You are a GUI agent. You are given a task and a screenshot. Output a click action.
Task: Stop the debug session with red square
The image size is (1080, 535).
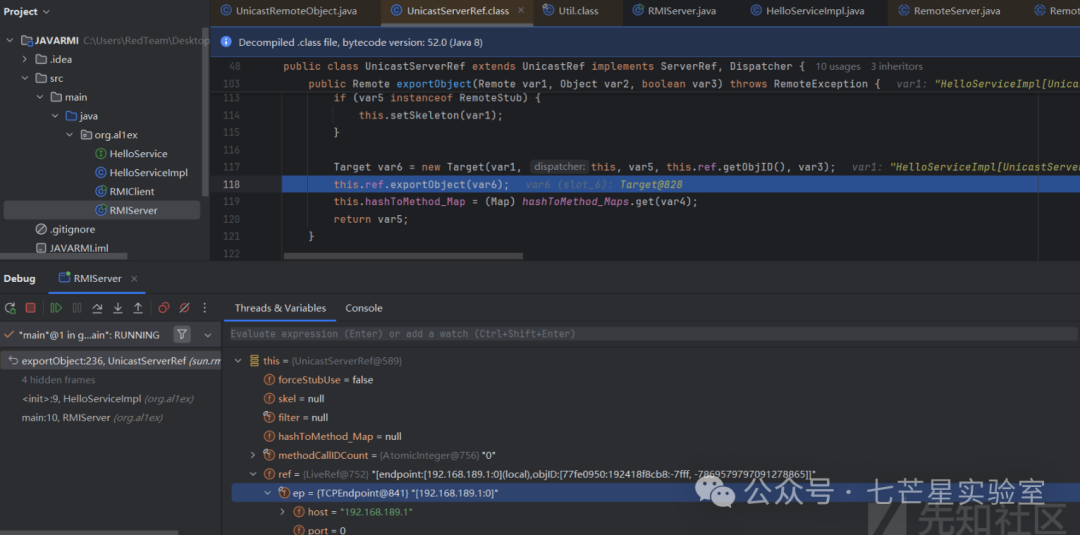pyautogui.click(x=30, y=308)
